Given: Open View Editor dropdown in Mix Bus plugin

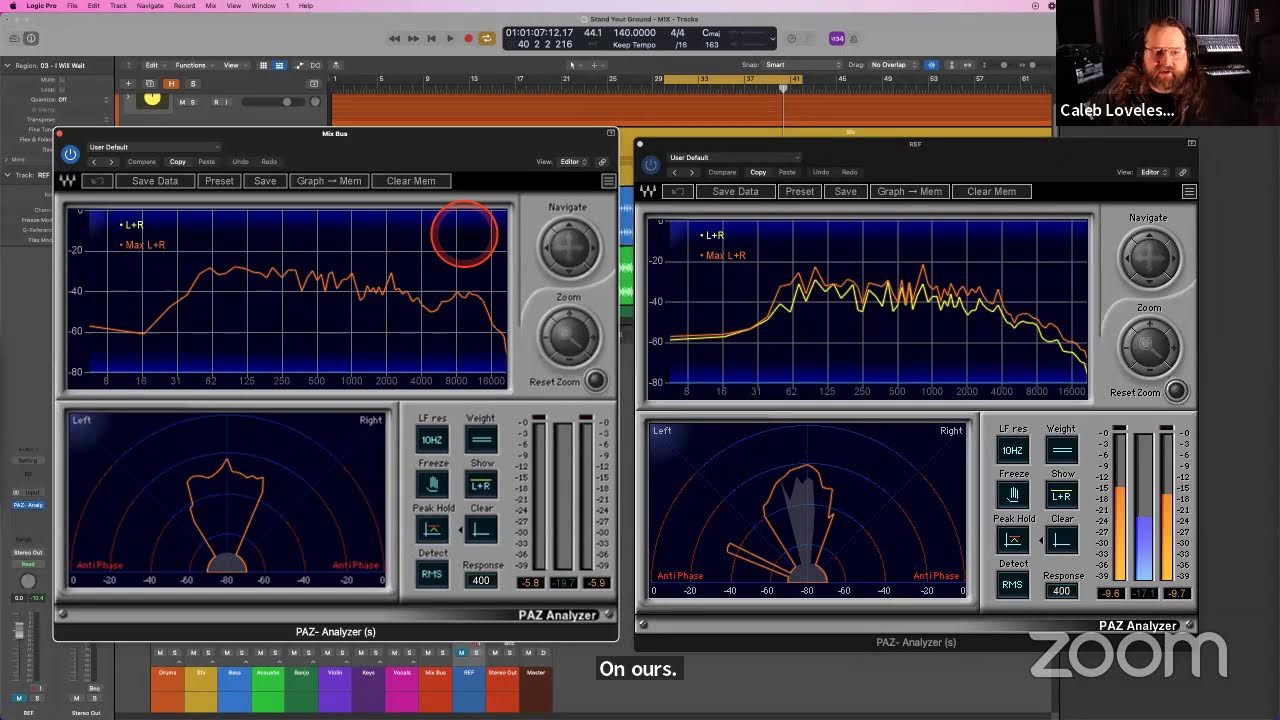Looking at the screenshot, I should pos(573,162).
